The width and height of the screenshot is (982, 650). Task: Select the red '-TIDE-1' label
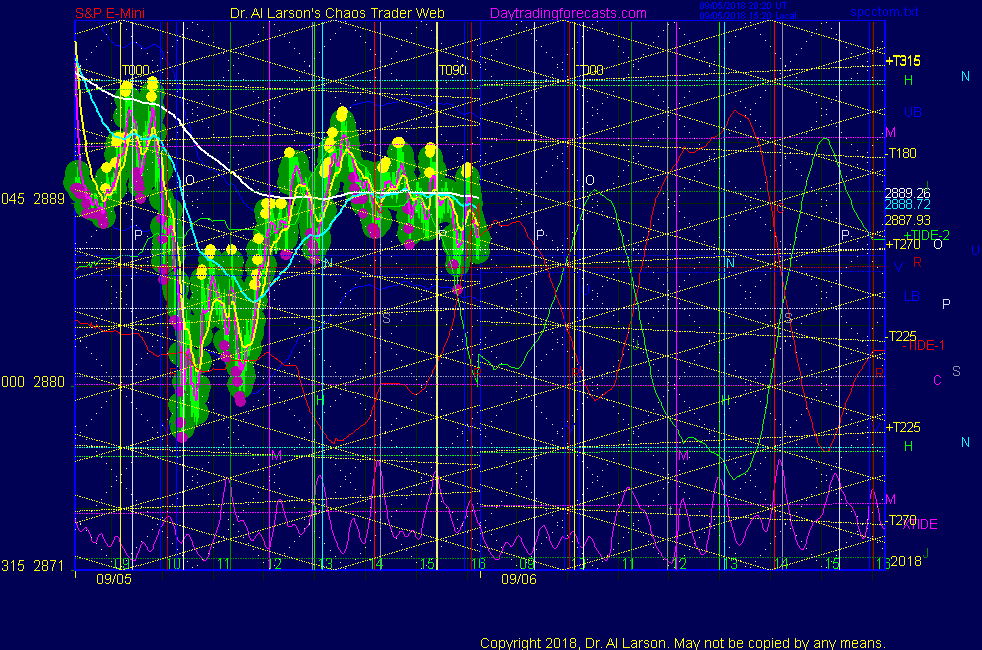click(x=923, y=346)
